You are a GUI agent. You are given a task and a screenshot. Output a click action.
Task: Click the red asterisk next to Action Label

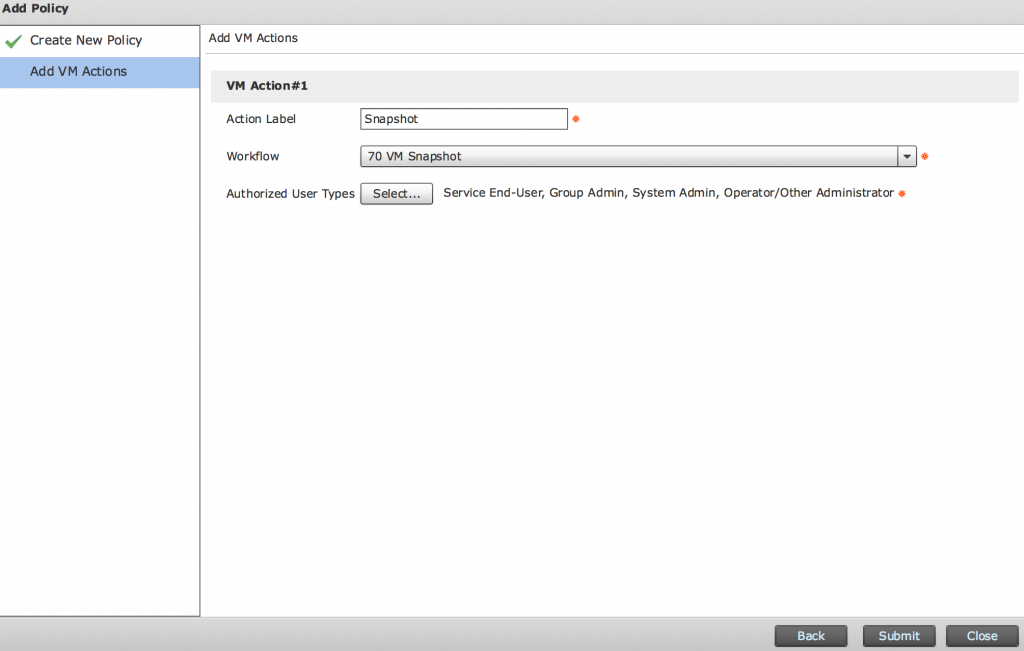point(576,118)
